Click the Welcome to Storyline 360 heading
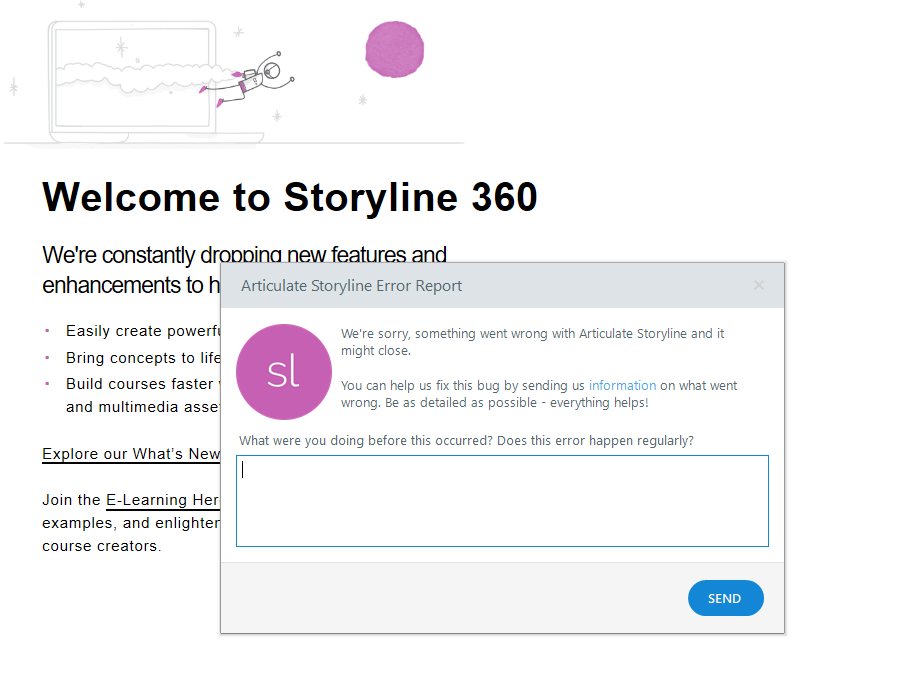924x685 pixels. (x=290, y=197)
